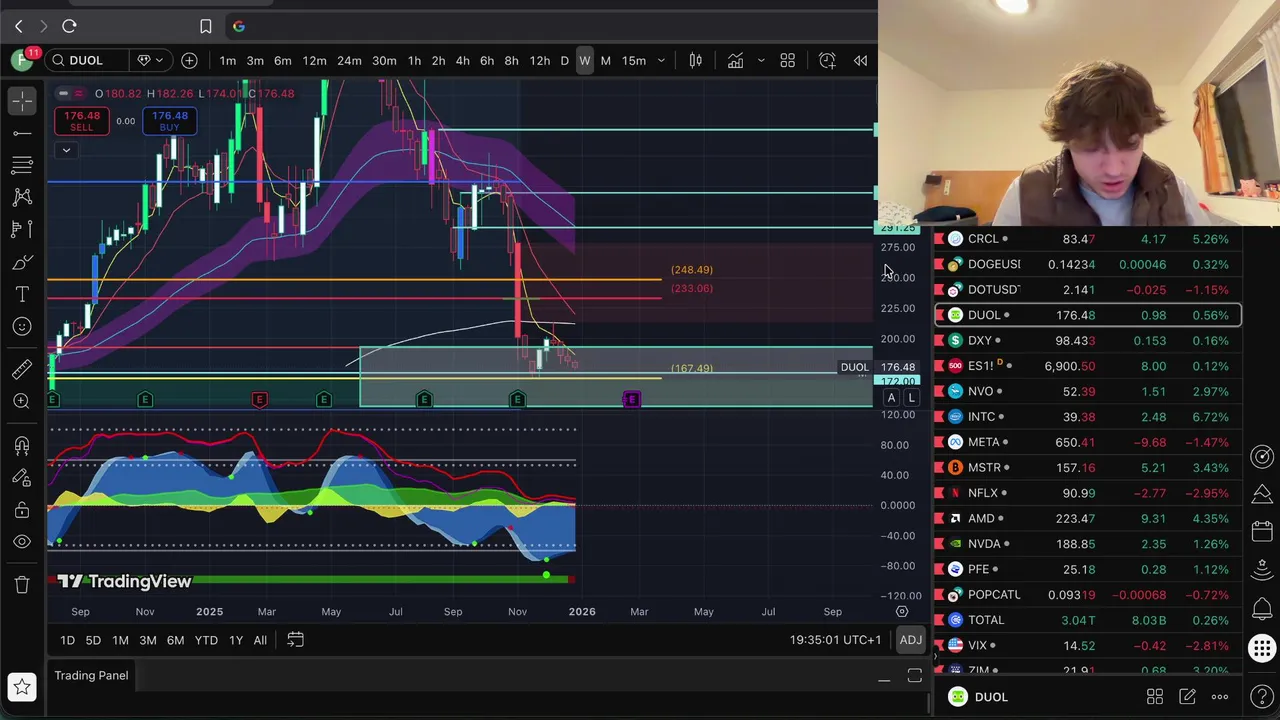The image size is (1280, 720).
Task: Open the three-dot menu beside DUOL details
Action: tap(1220, 697)
